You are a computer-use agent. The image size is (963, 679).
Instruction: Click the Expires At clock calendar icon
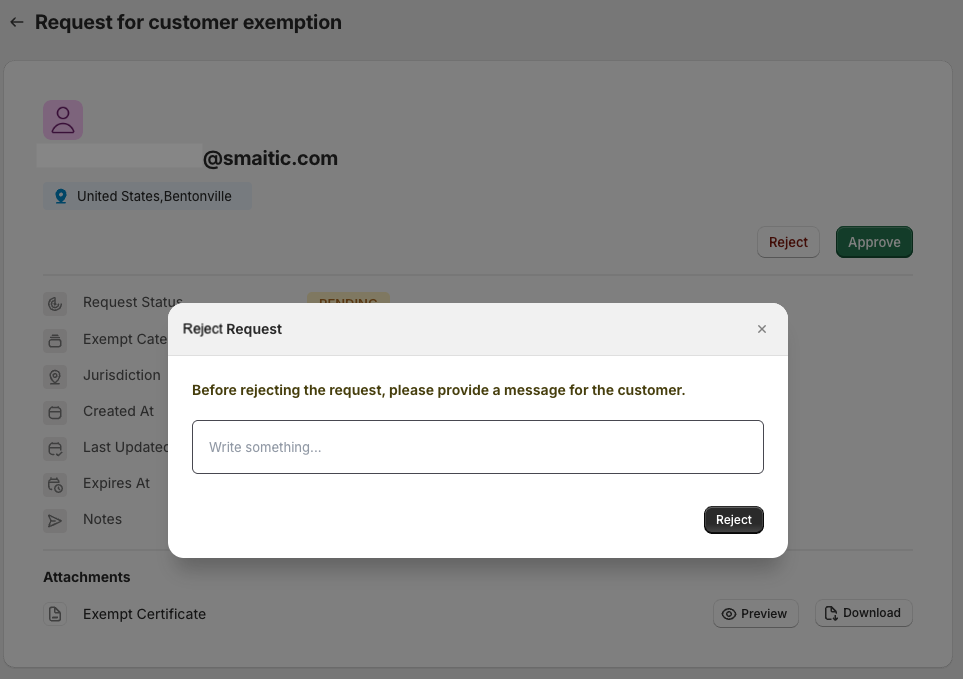point(55,485)
